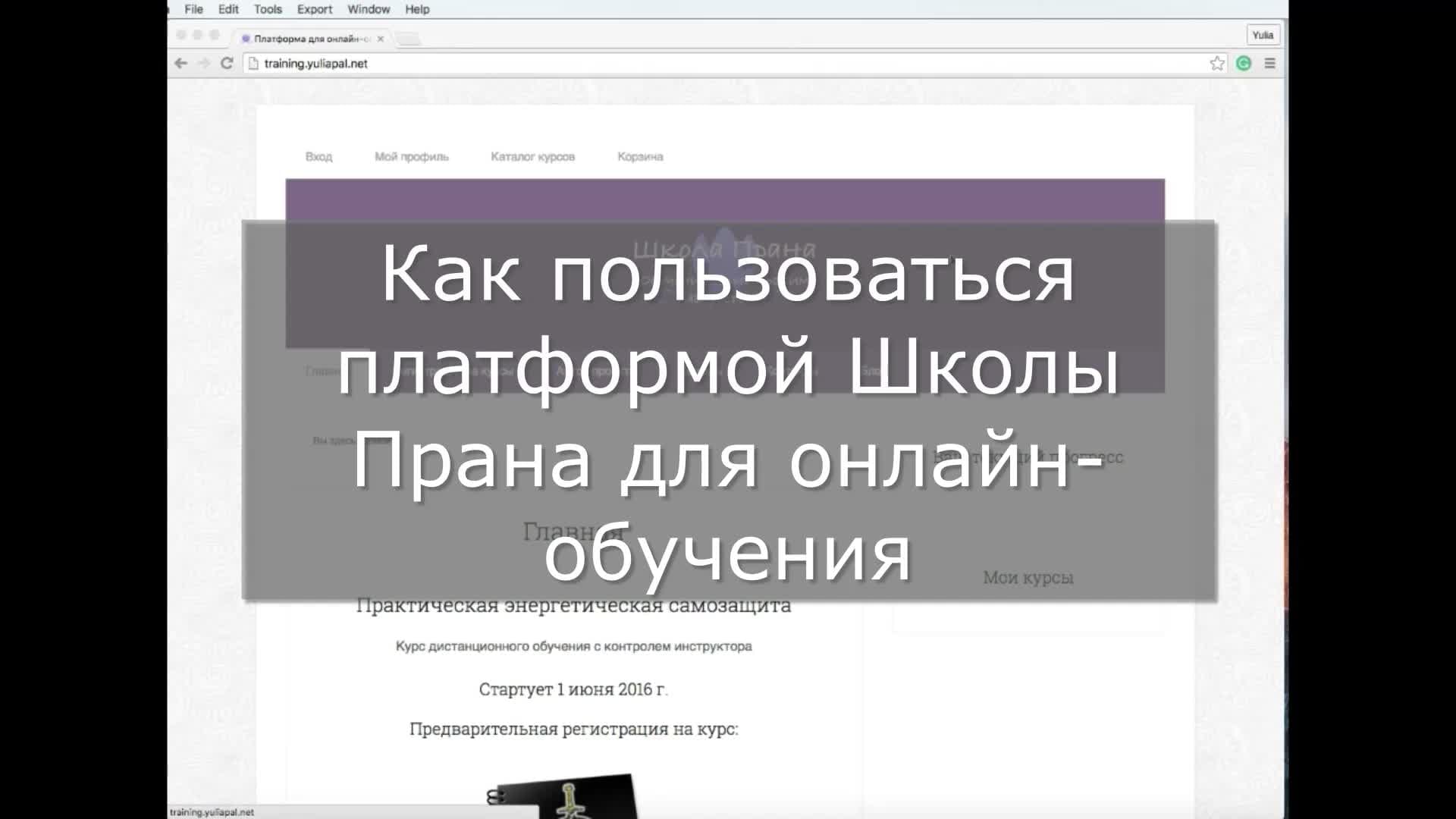Open the Export menu
This screenshot has height=819, width=1456.
315,9
